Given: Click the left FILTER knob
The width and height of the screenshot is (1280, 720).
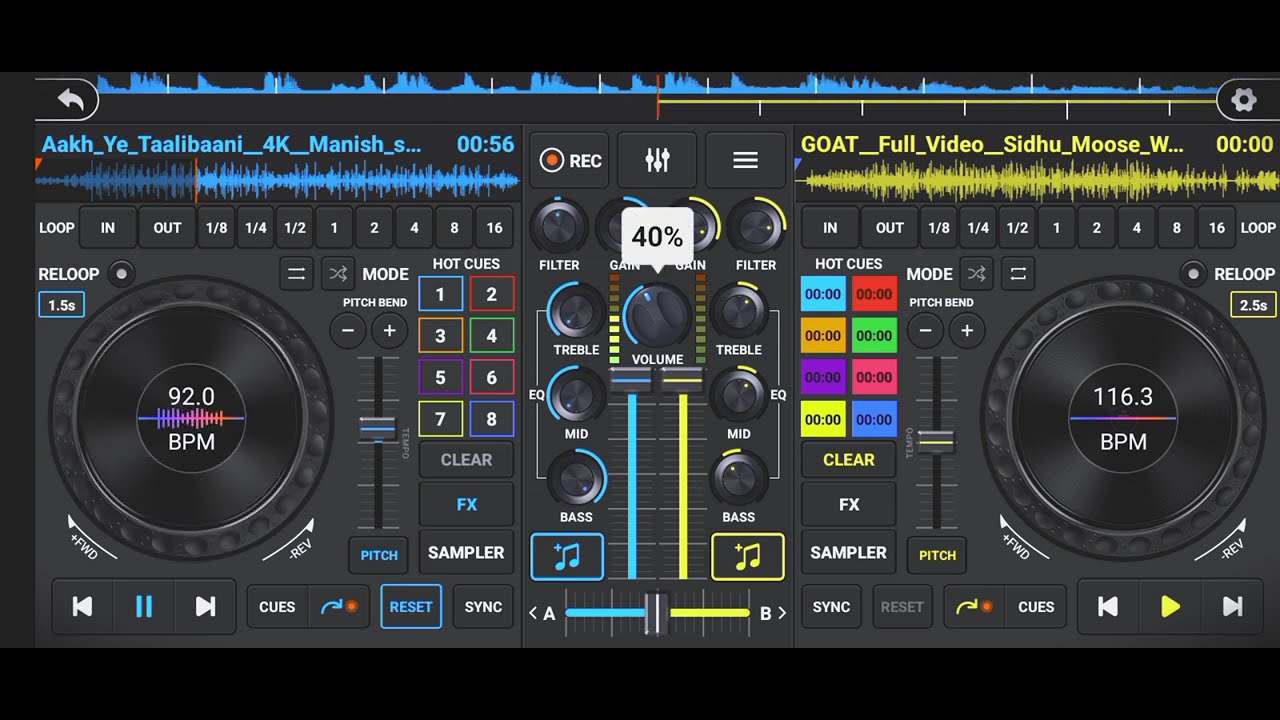Looking at the screenshot, I should click(559, 228).
